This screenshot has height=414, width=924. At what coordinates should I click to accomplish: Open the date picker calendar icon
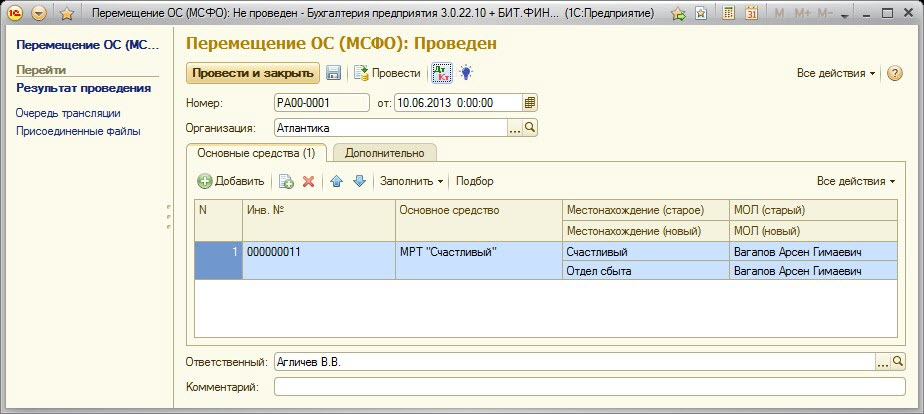click(x=530, y=102)
